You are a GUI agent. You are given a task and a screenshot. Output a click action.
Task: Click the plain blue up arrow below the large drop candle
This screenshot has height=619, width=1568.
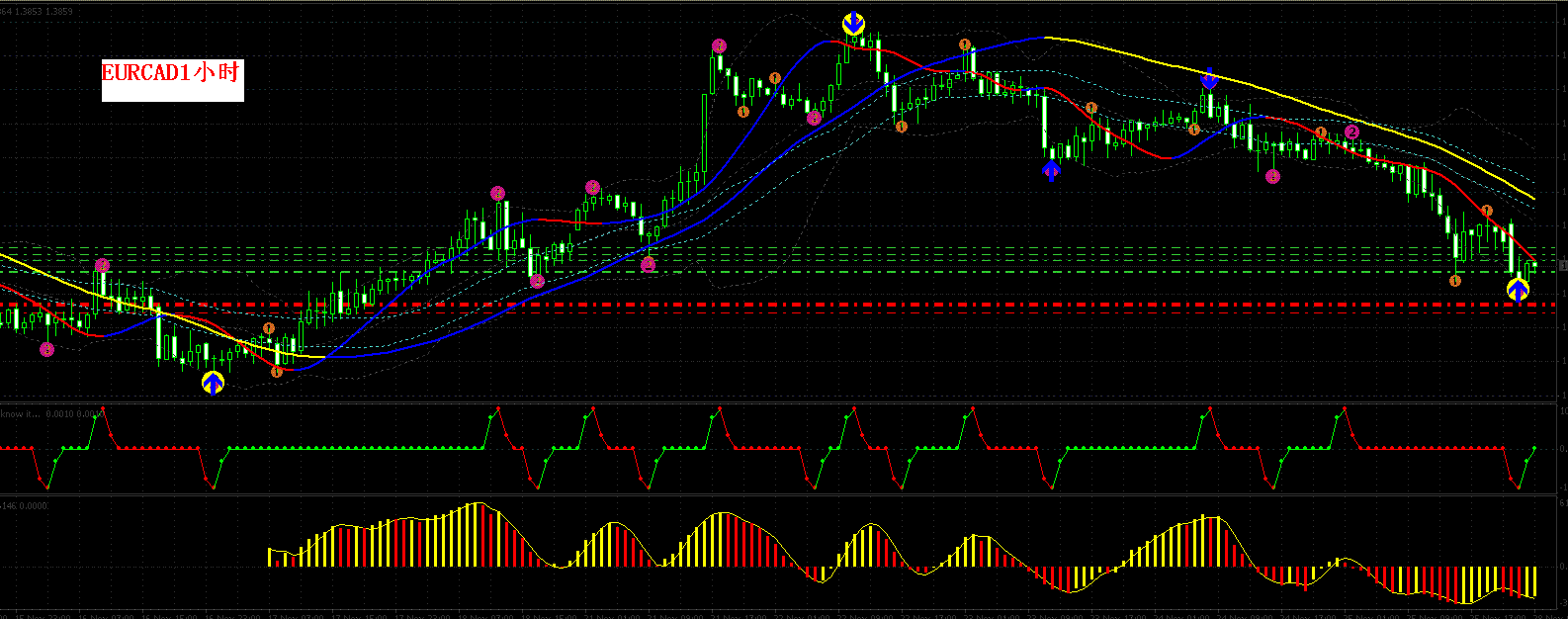(x=1051, y=171)
